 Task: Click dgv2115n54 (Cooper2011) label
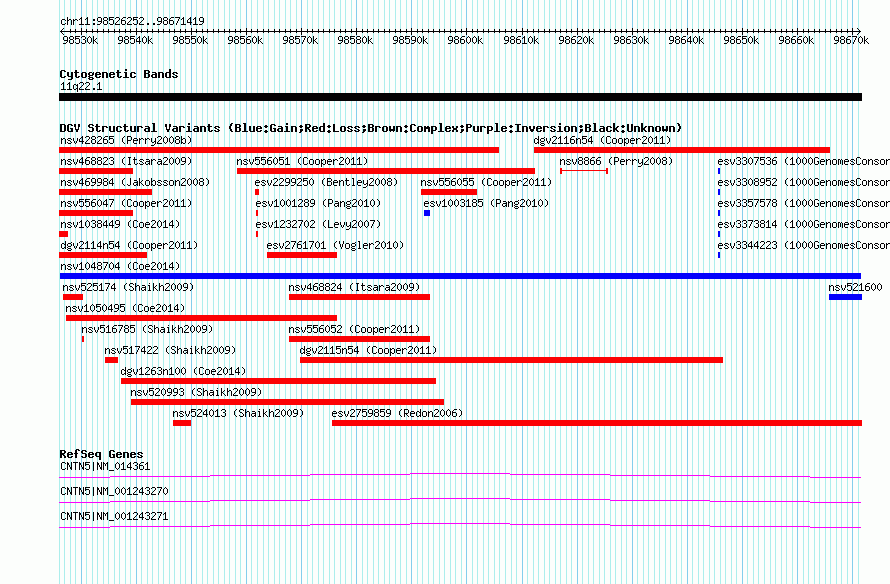[x=368, y=350]
